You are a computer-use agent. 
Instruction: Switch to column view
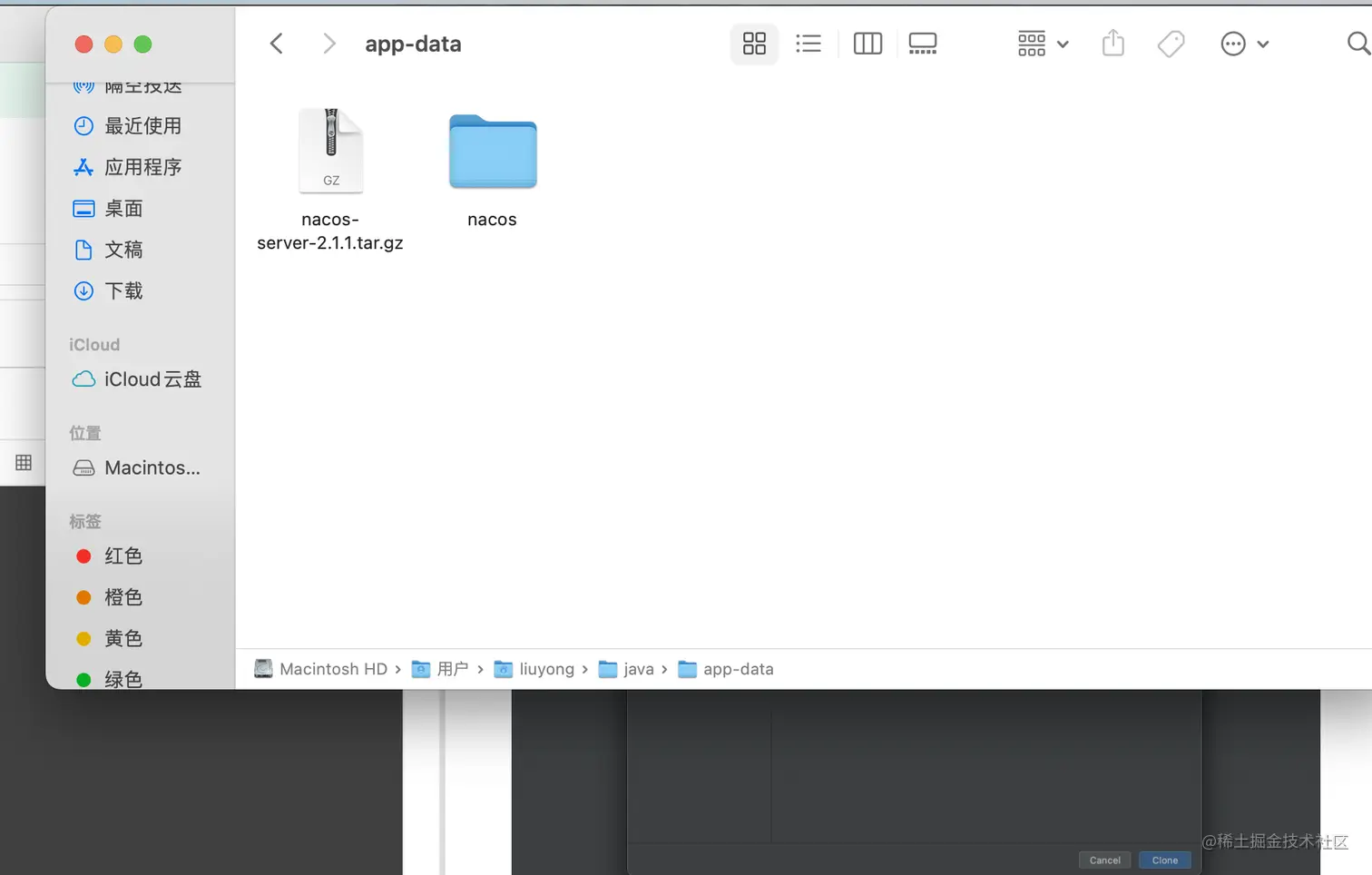pos(867,44)
